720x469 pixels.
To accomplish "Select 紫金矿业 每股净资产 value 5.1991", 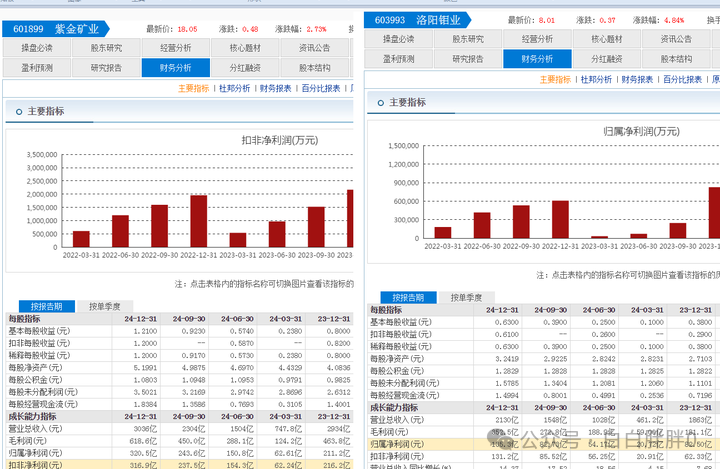I will pos(146,367).
